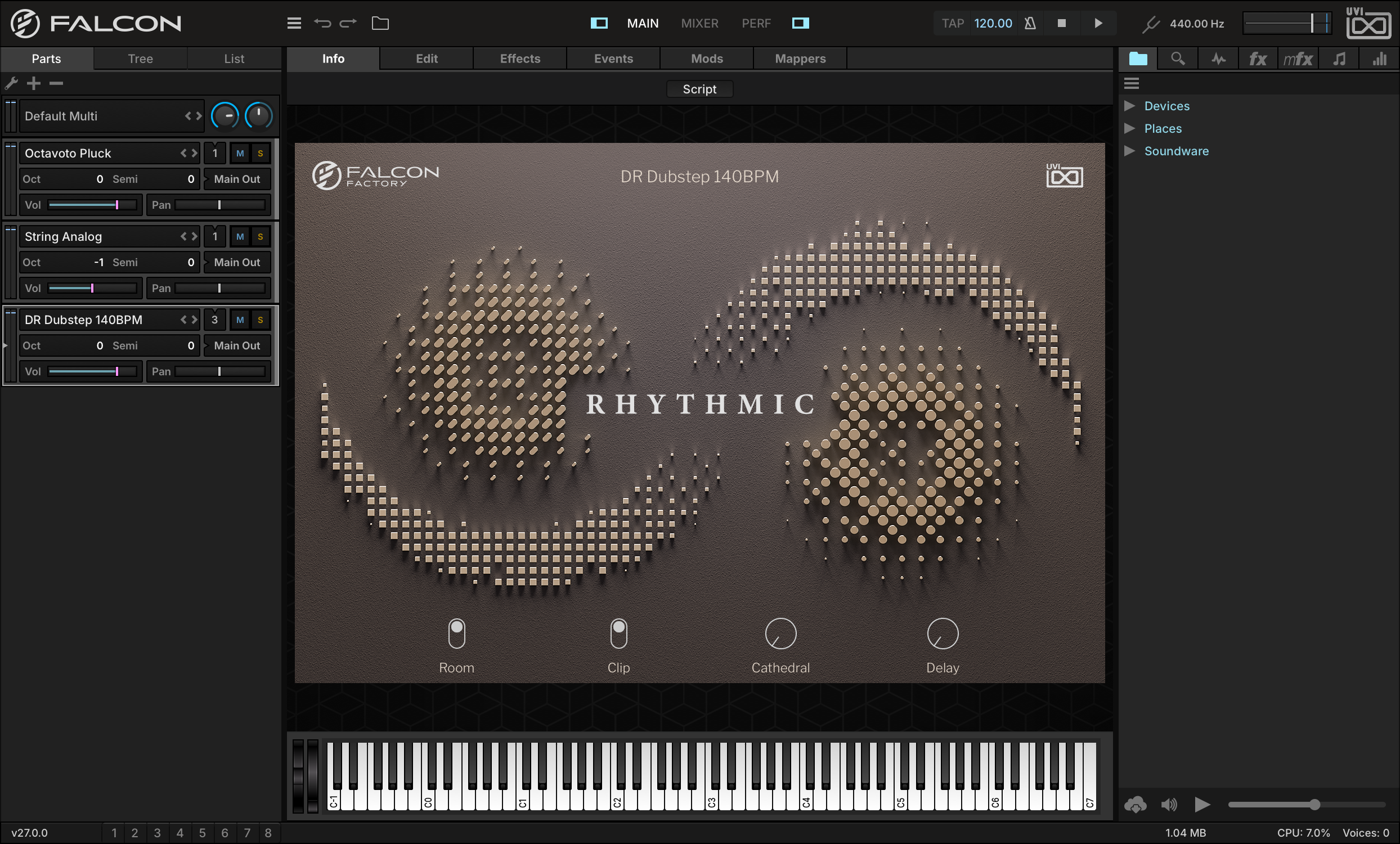Open the music note browser tab
The height and width of the screenshot is (844, 1400).
(1339, 59)
